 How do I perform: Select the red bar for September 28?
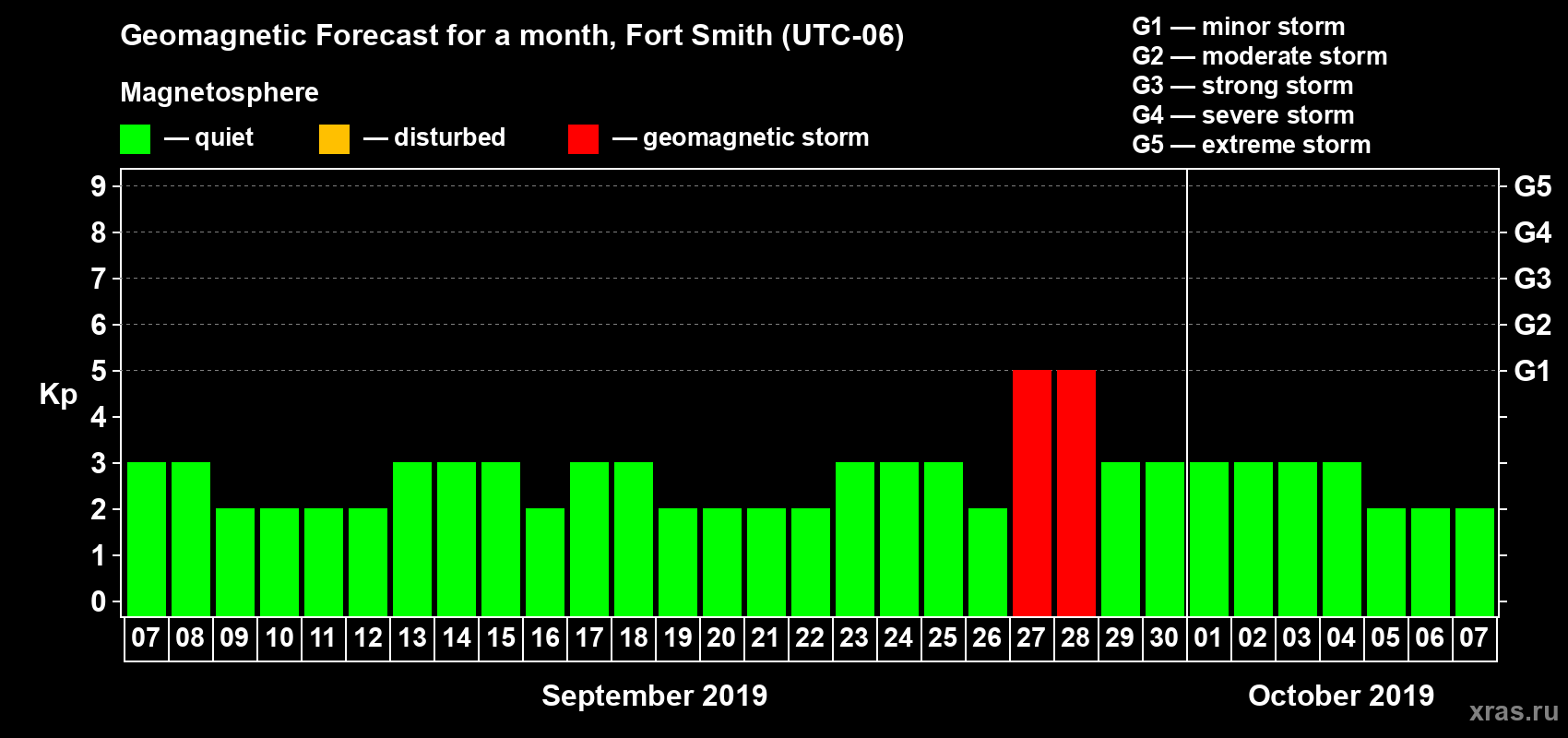[1076, 493]
